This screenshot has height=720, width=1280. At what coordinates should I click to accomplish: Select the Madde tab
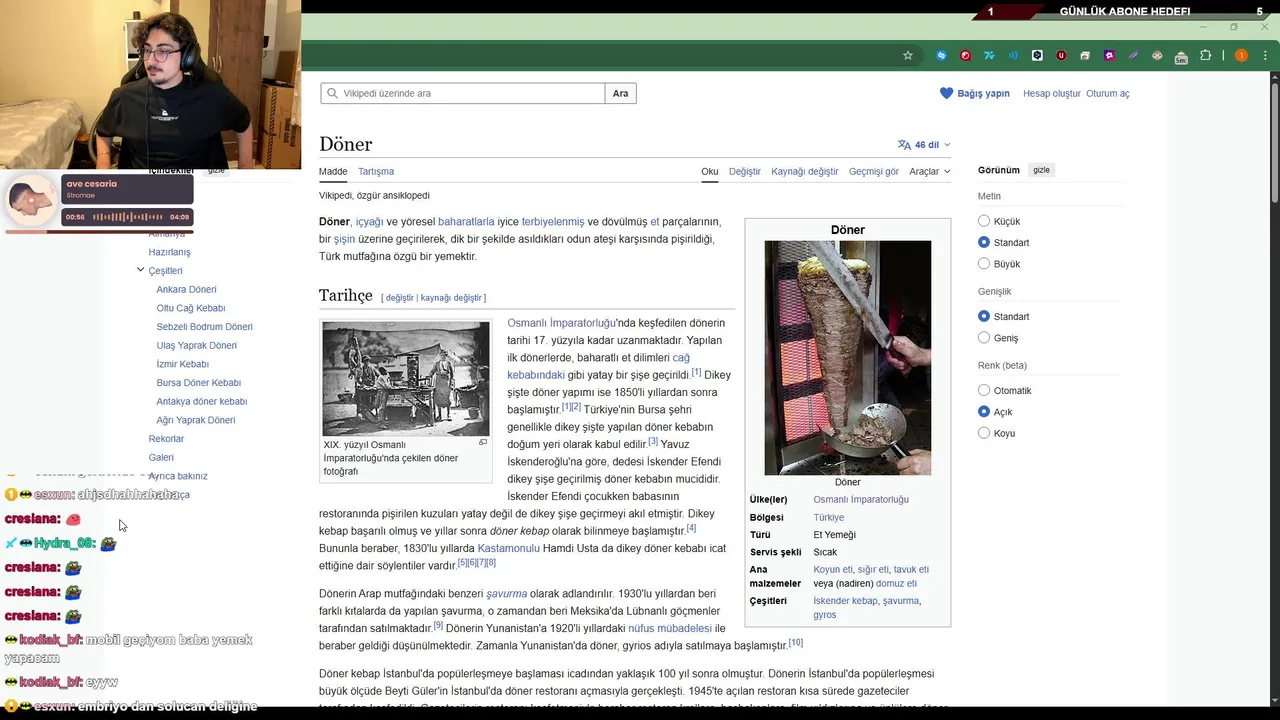coord(333,171)
